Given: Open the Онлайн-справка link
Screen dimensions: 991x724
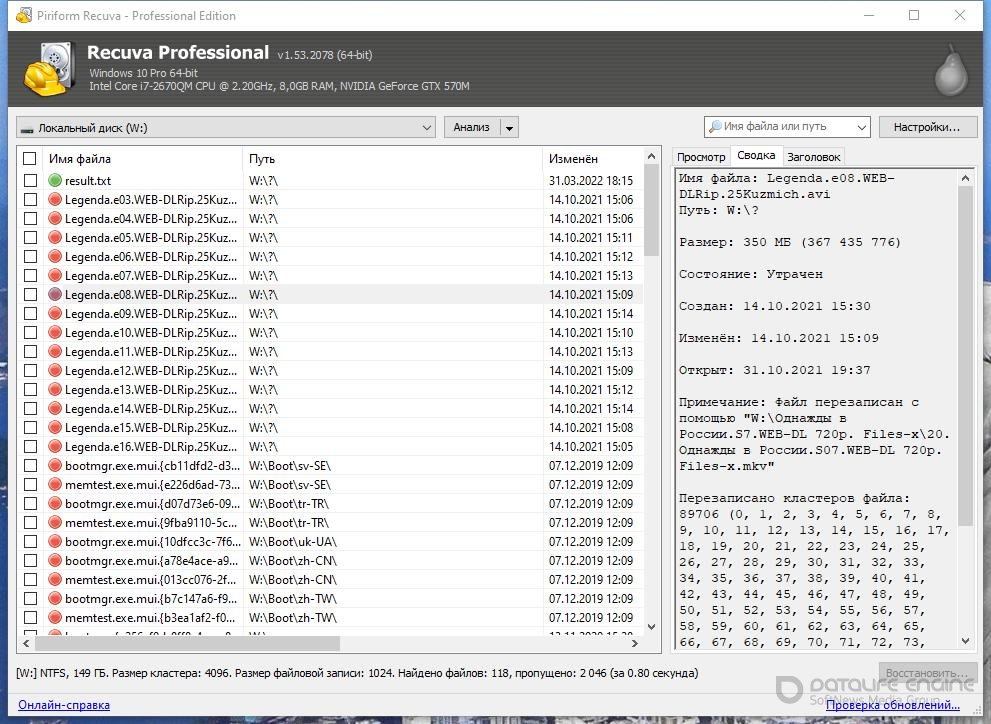Looking at the screenshot, I should pos(64,705).
